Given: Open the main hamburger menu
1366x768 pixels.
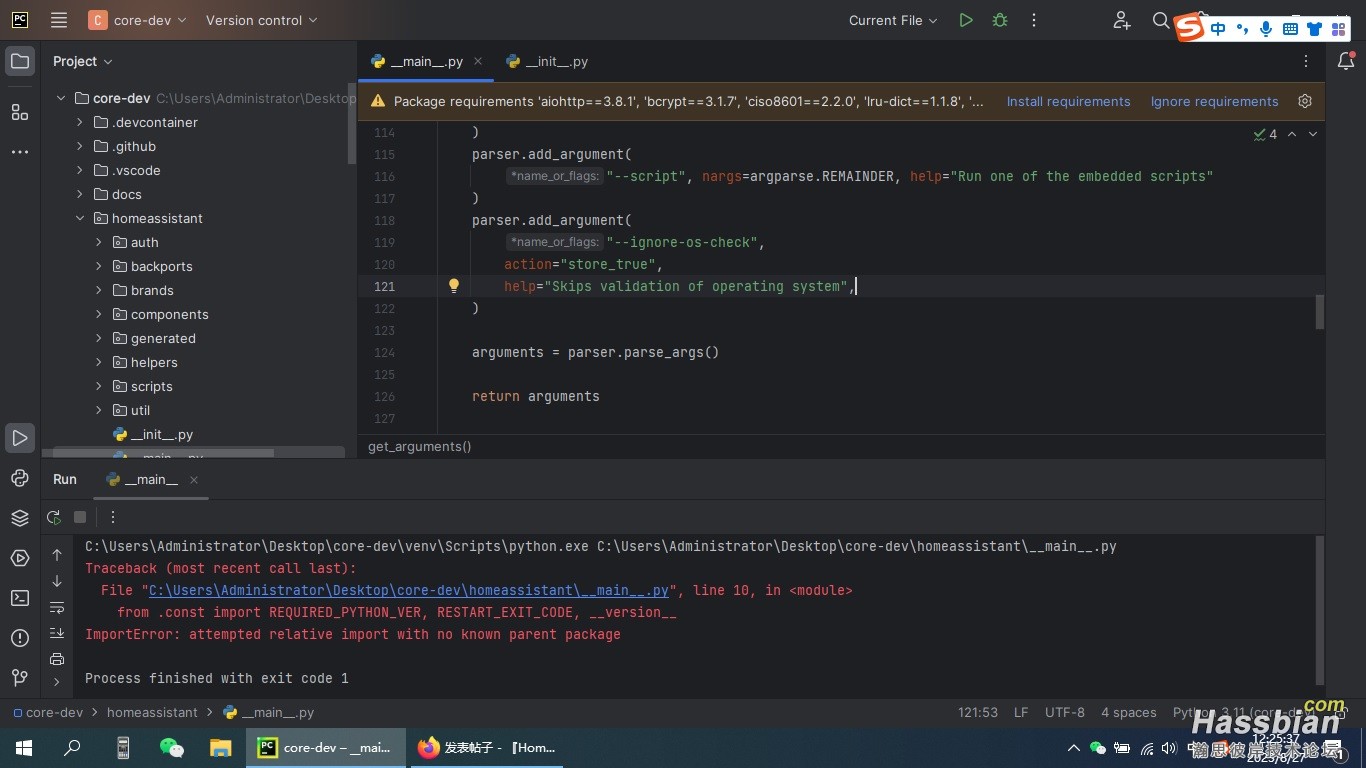Looking at the screenshot, I should [x=59, y=20].
